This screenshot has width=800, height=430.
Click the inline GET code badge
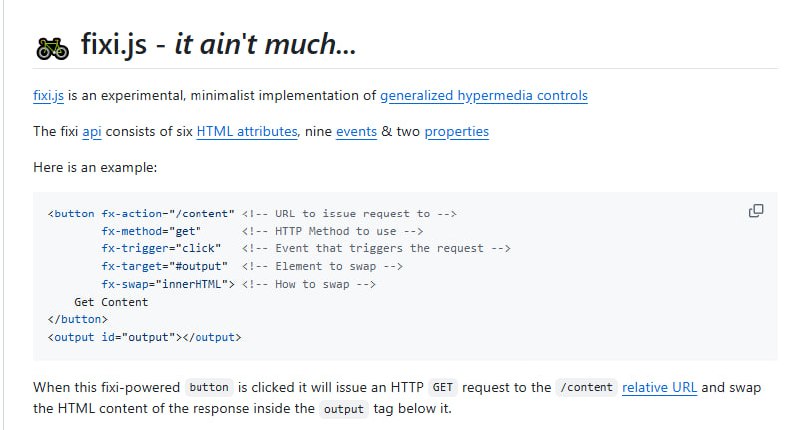pos(445,388)
